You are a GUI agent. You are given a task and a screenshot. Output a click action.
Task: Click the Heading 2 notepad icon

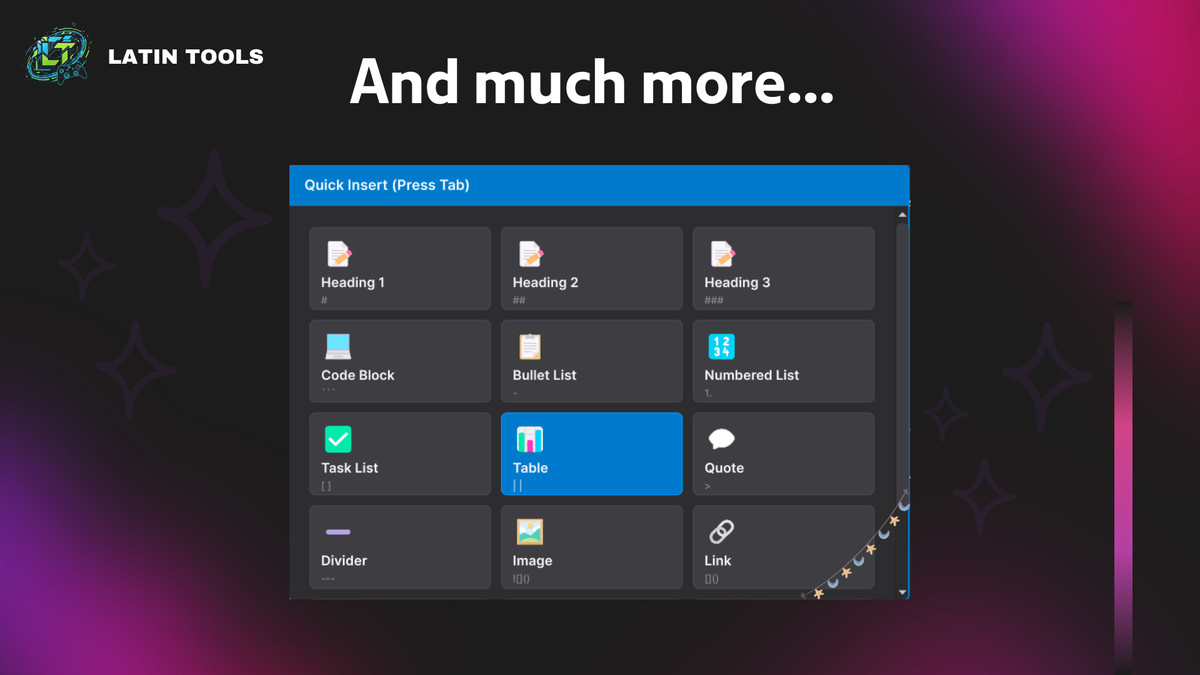[x=531, y=254]
